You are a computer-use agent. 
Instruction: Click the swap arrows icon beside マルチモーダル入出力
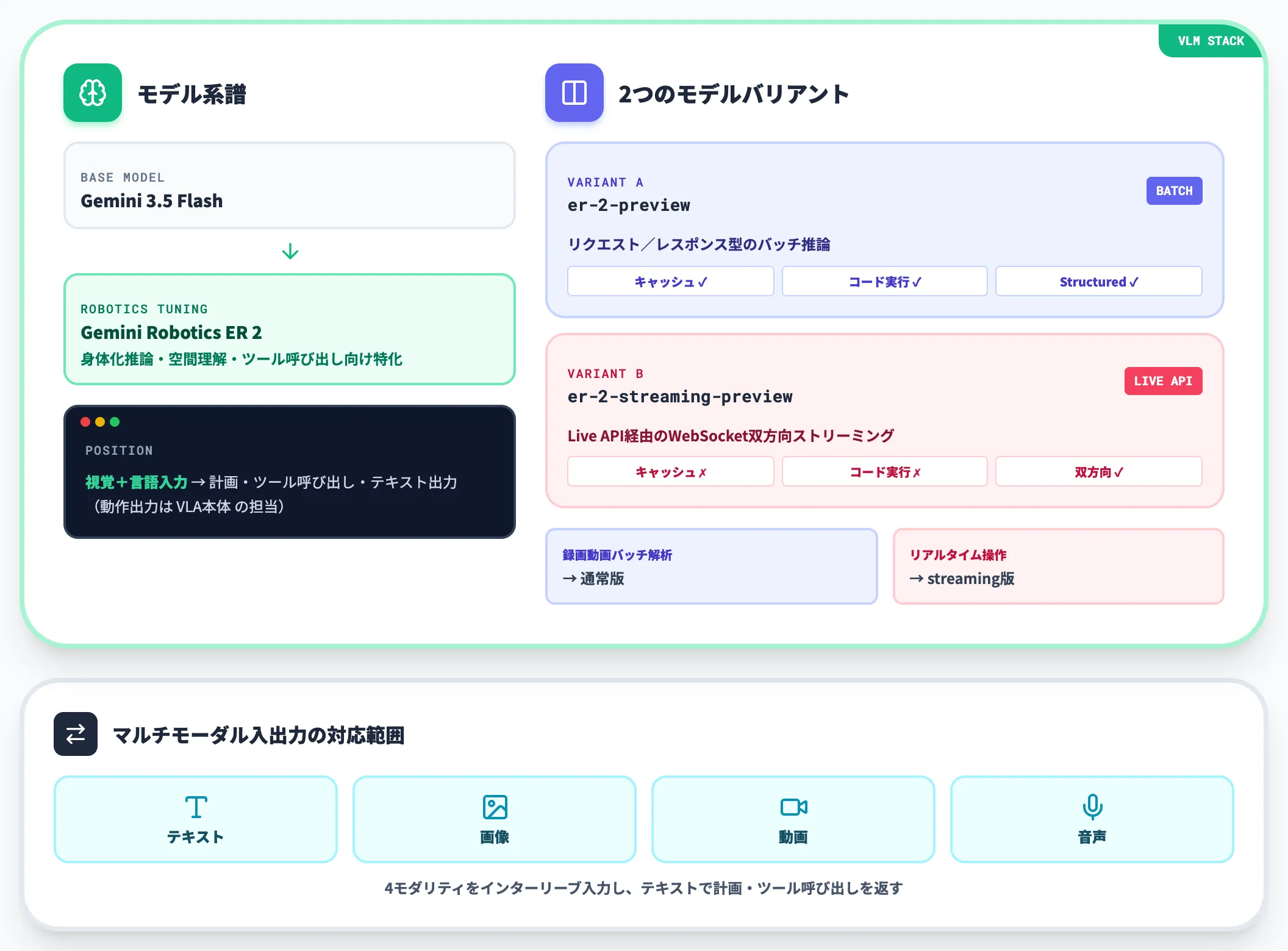point(76,734)
